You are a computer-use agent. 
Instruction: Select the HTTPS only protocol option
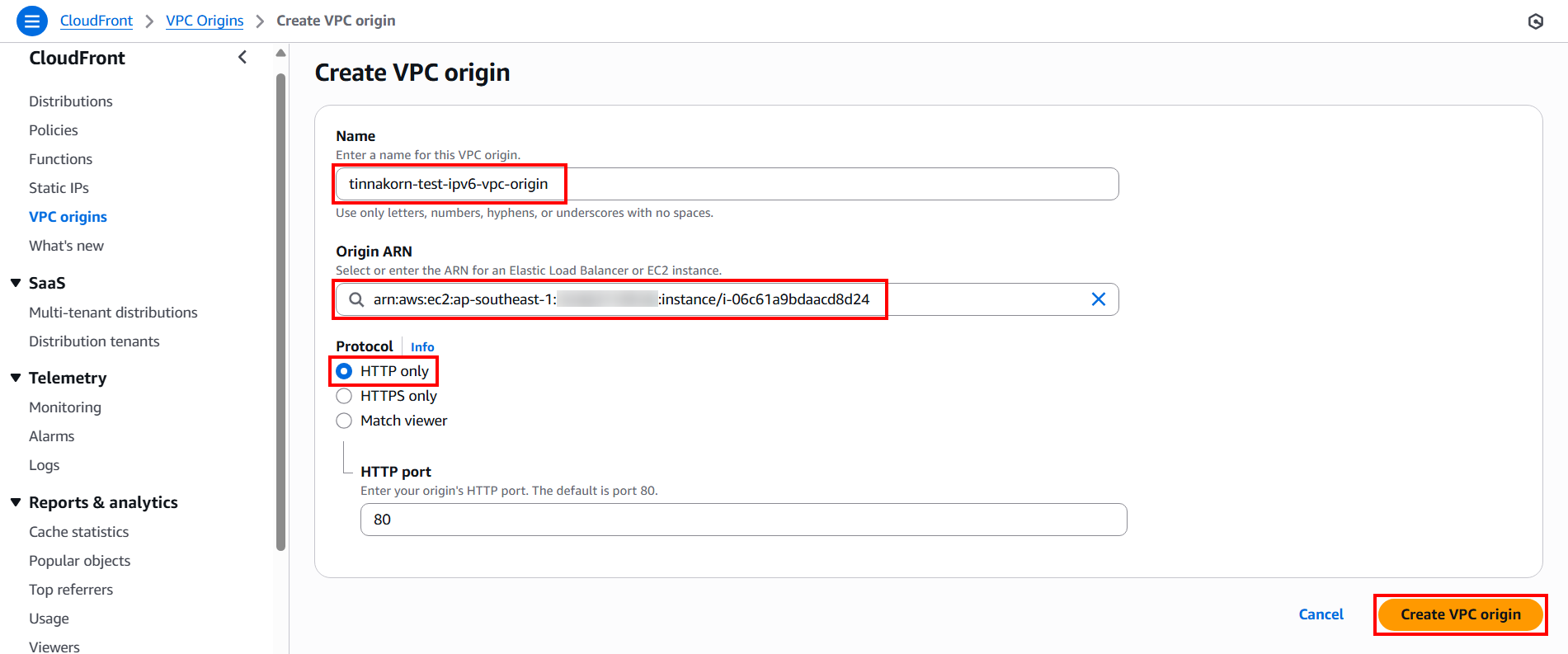click(x=344, y=396)
